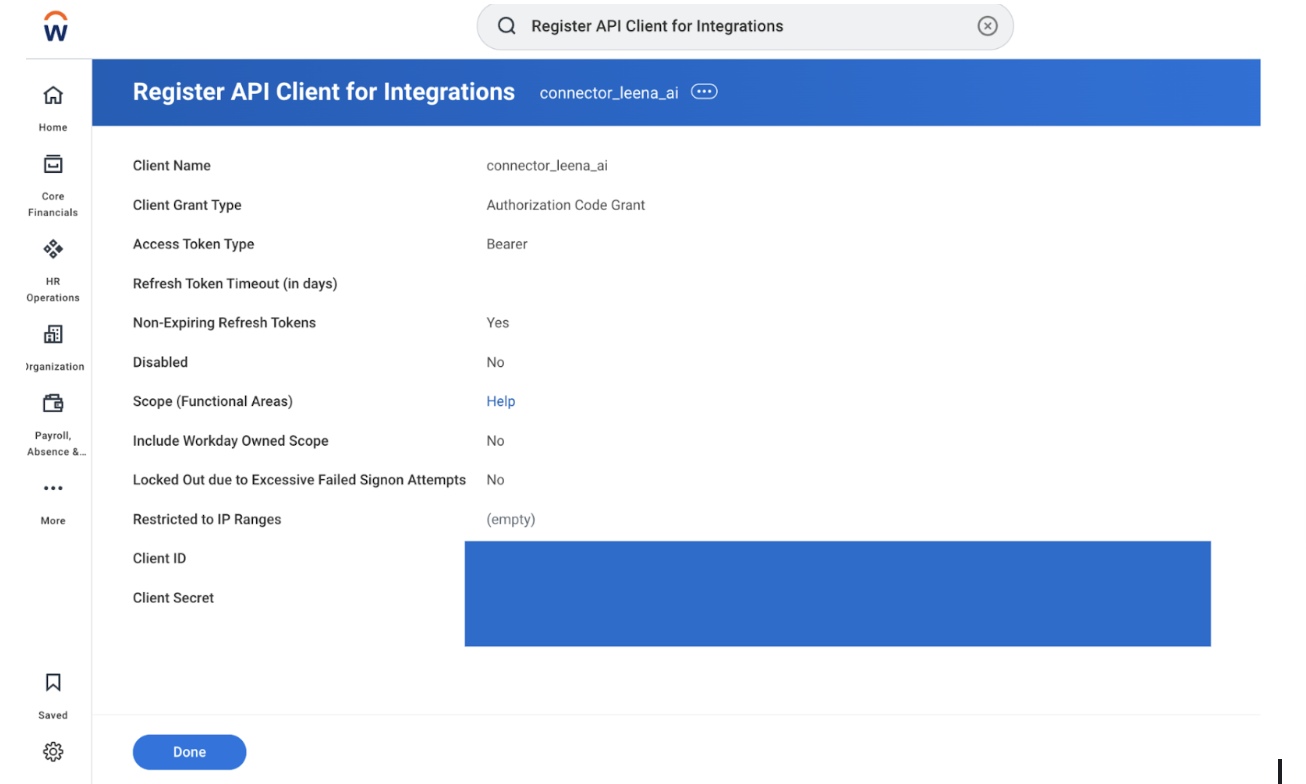Click the Yes value for Non-Expiring Refresh Tokens
Image resolution: width=1306 pixels, height=784 pixels.
click(498, 323)
